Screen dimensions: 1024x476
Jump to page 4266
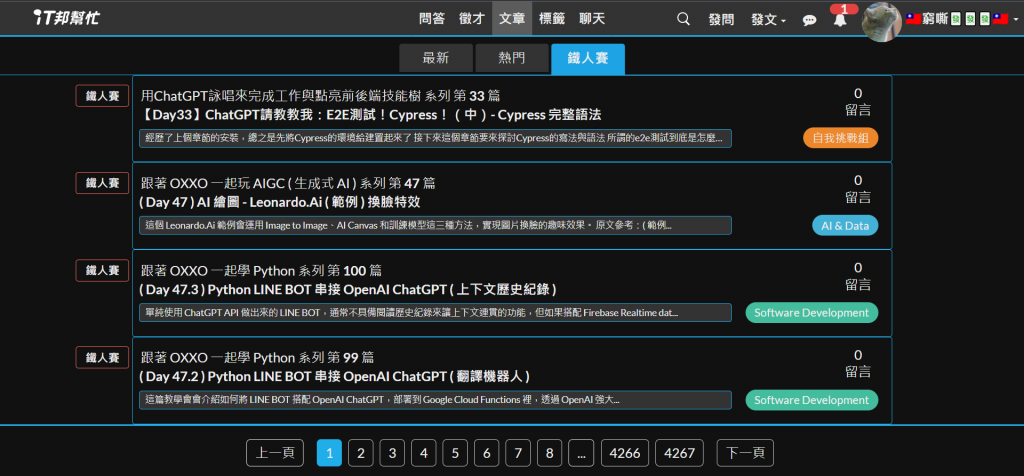pos(625,453)
